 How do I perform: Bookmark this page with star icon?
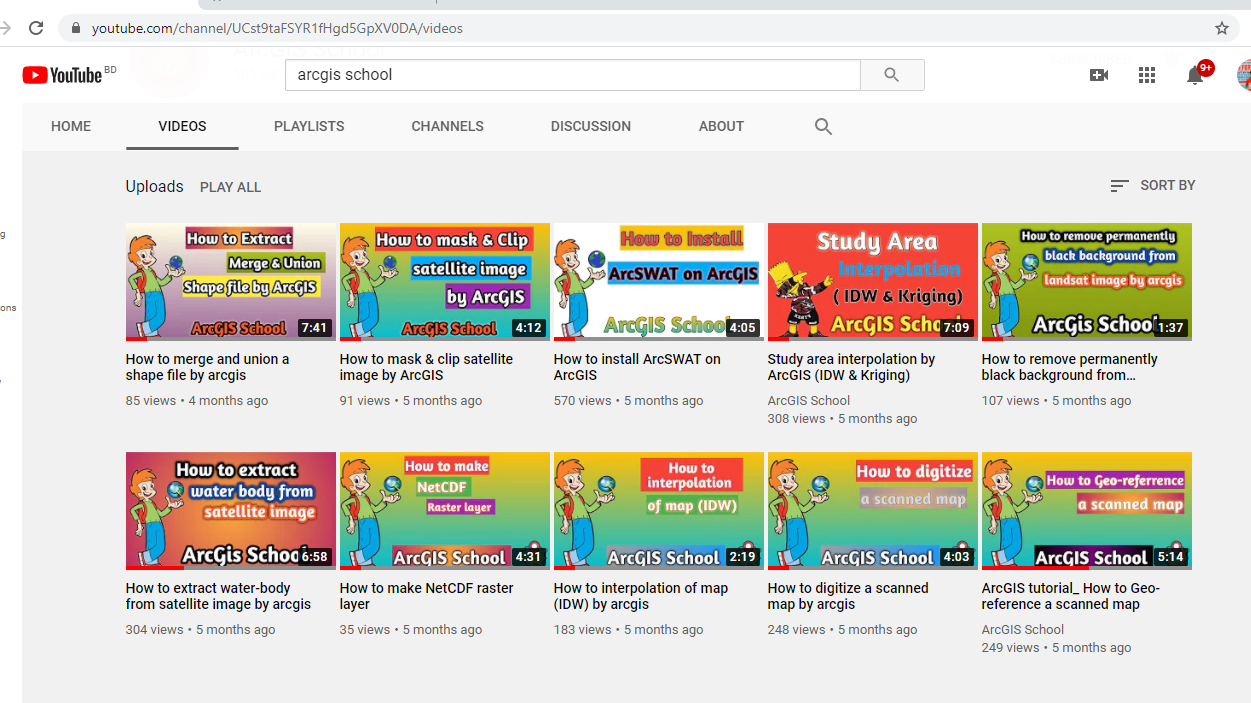point(1221,28)
